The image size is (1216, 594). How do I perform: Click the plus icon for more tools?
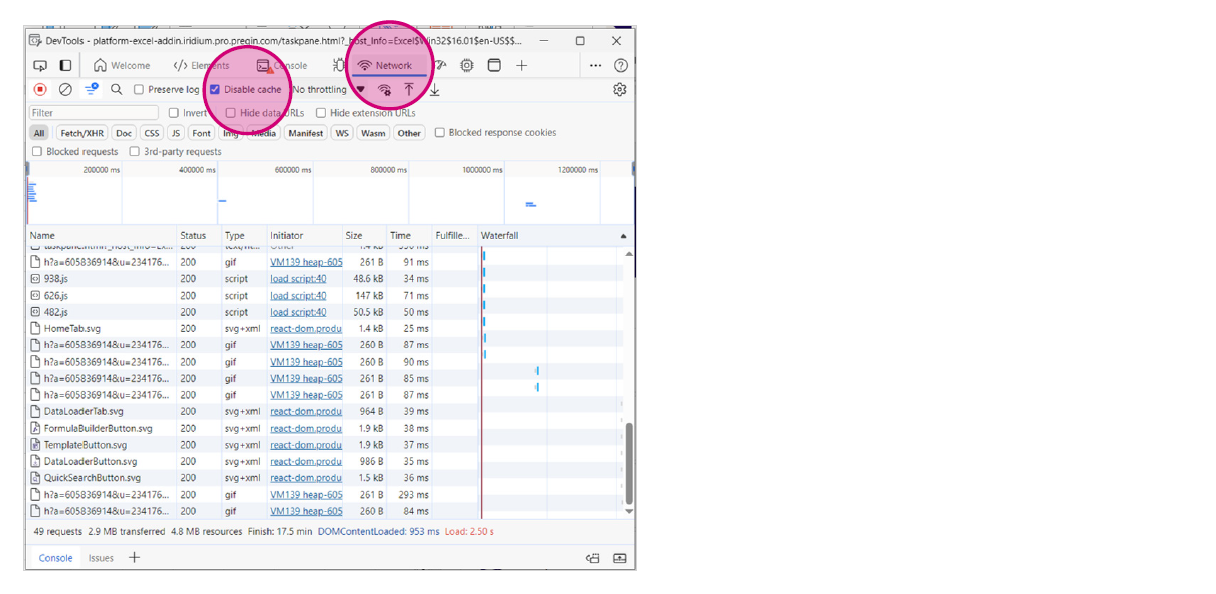point(521,65)
